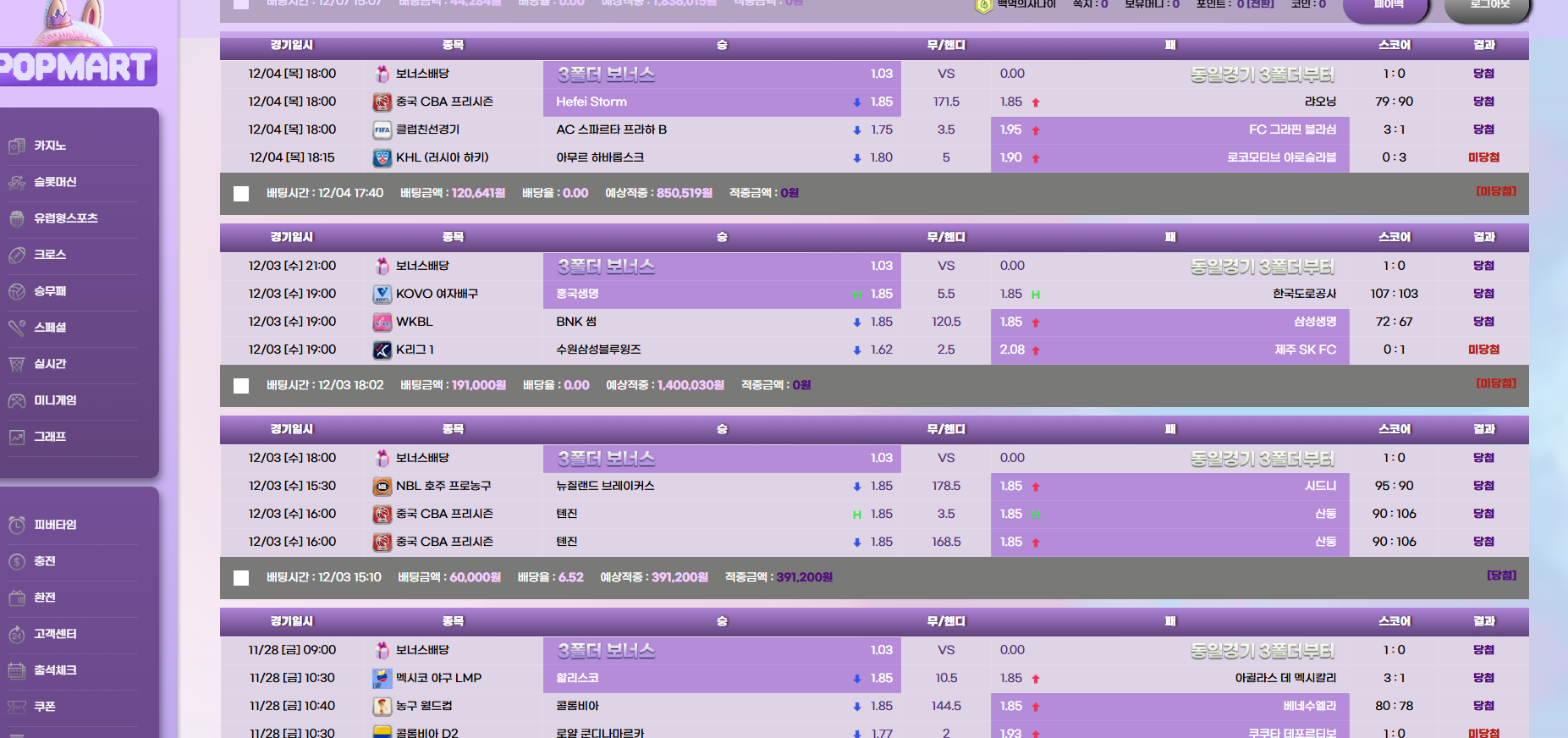Screen dimensions: 1568x738
Task: Check the box for 12/04 17:40 bet
Action: click(241, 194)
